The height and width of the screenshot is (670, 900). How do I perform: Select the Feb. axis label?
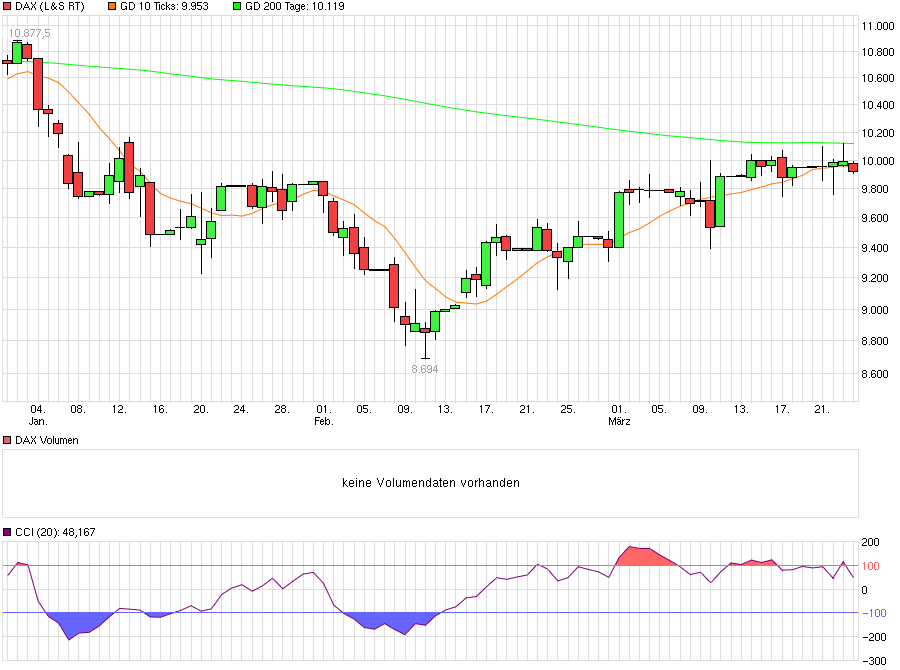tap(325, 421)
